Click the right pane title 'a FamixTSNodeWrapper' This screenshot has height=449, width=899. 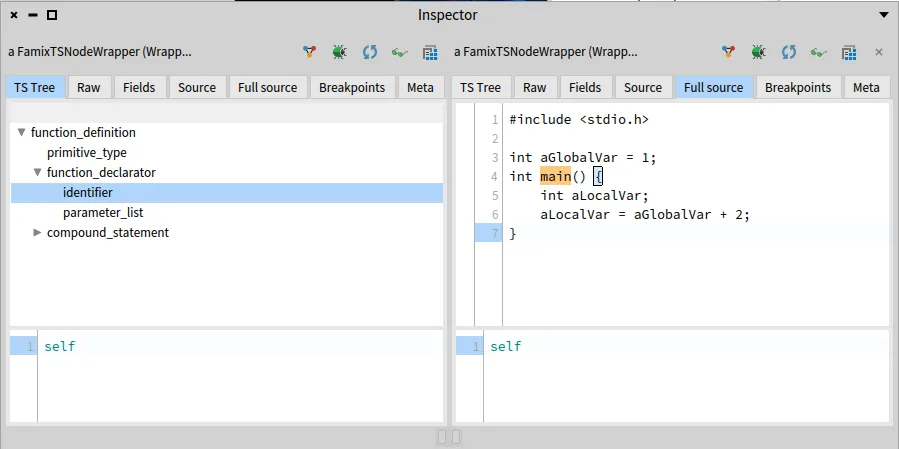[x=546, y=52]
